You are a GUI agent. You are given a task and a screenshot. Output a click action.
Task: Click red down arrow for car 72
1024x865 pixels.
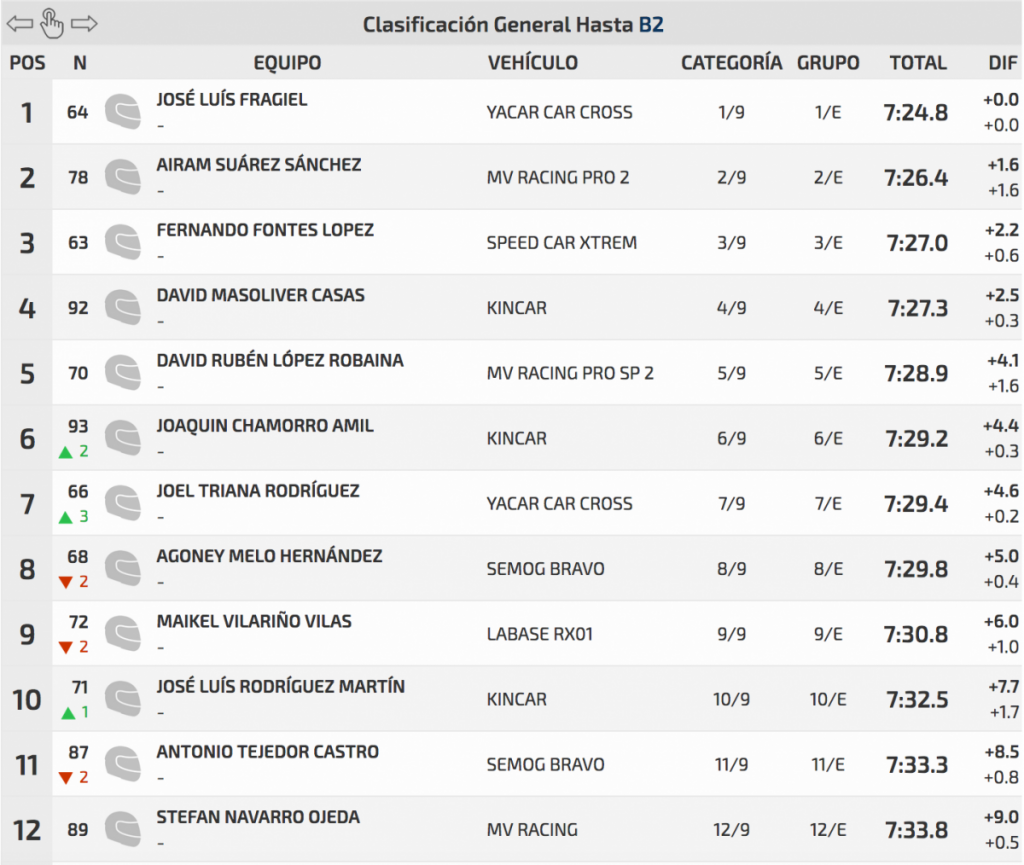[x=66, y=648]
